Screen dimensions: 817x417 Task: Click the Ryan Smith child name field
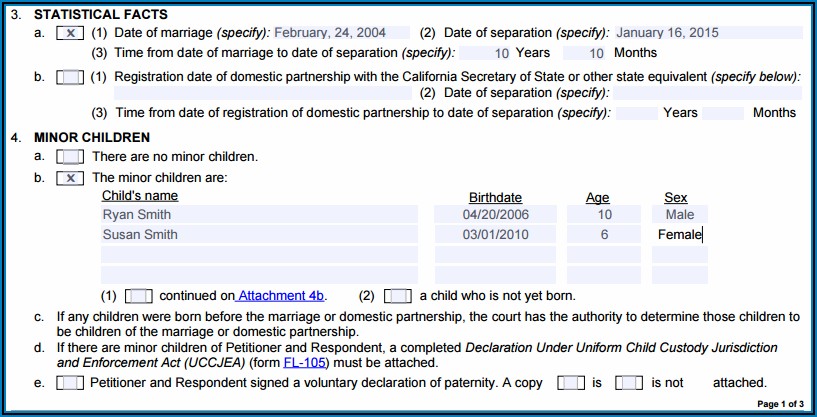[x=259, y=214]
